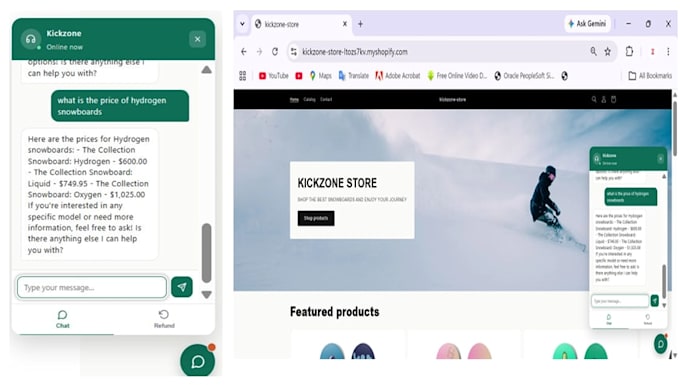Open the Free Online Video D... bookmark
This screenshot has height=385, width=680.
point(457,76)
